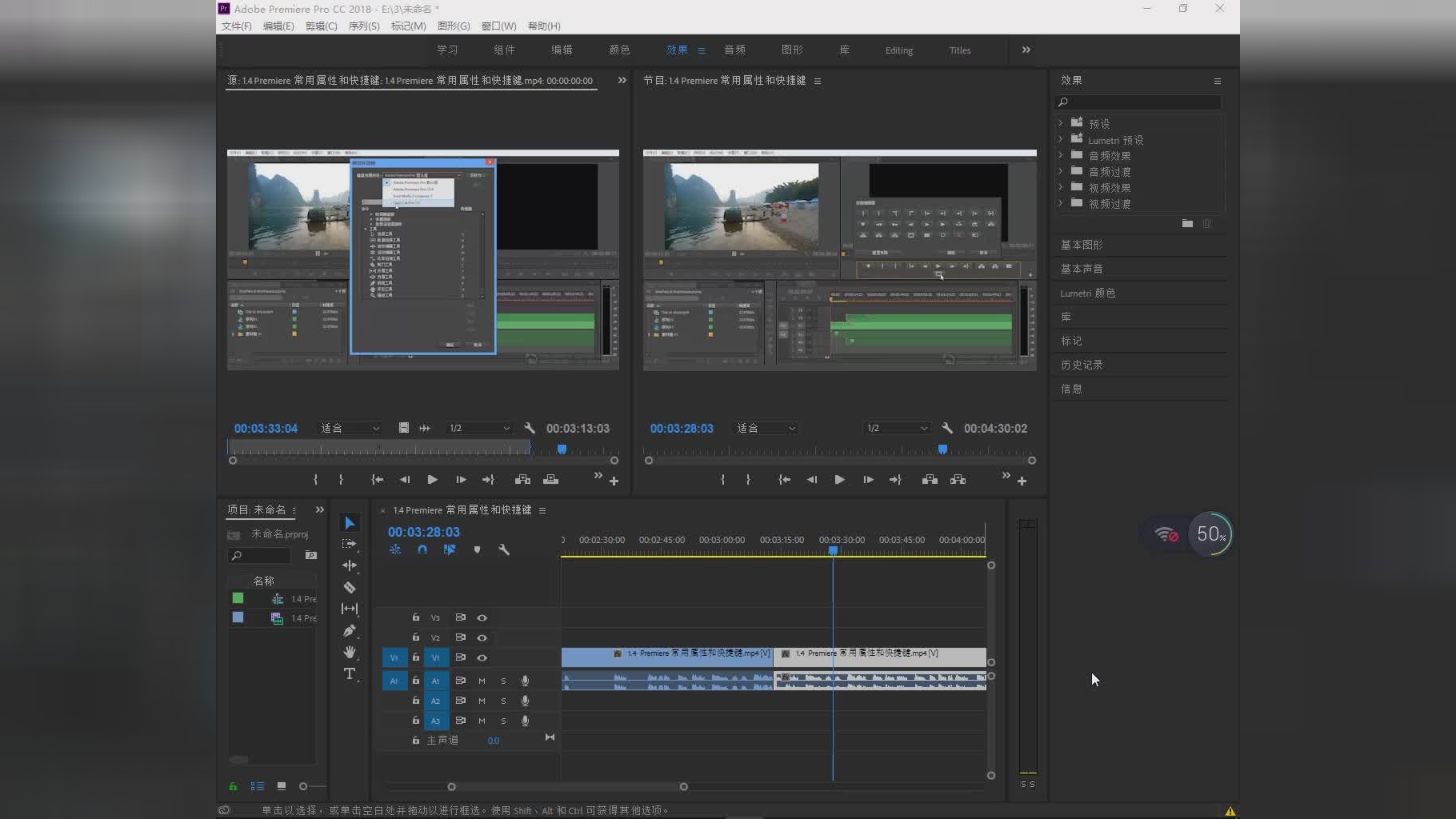
Task: Solo audio track A2
Action: click(x=503, y=701)
